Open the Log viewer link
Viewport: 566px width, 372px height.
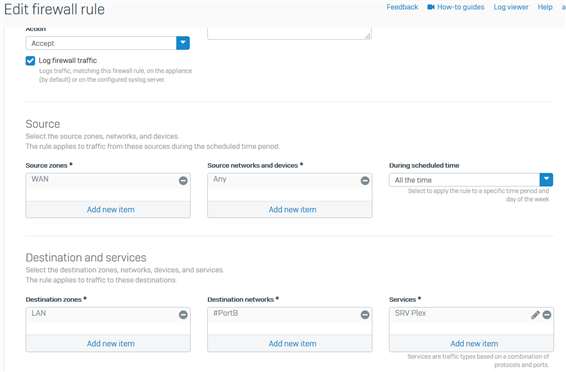pos(511,7)
